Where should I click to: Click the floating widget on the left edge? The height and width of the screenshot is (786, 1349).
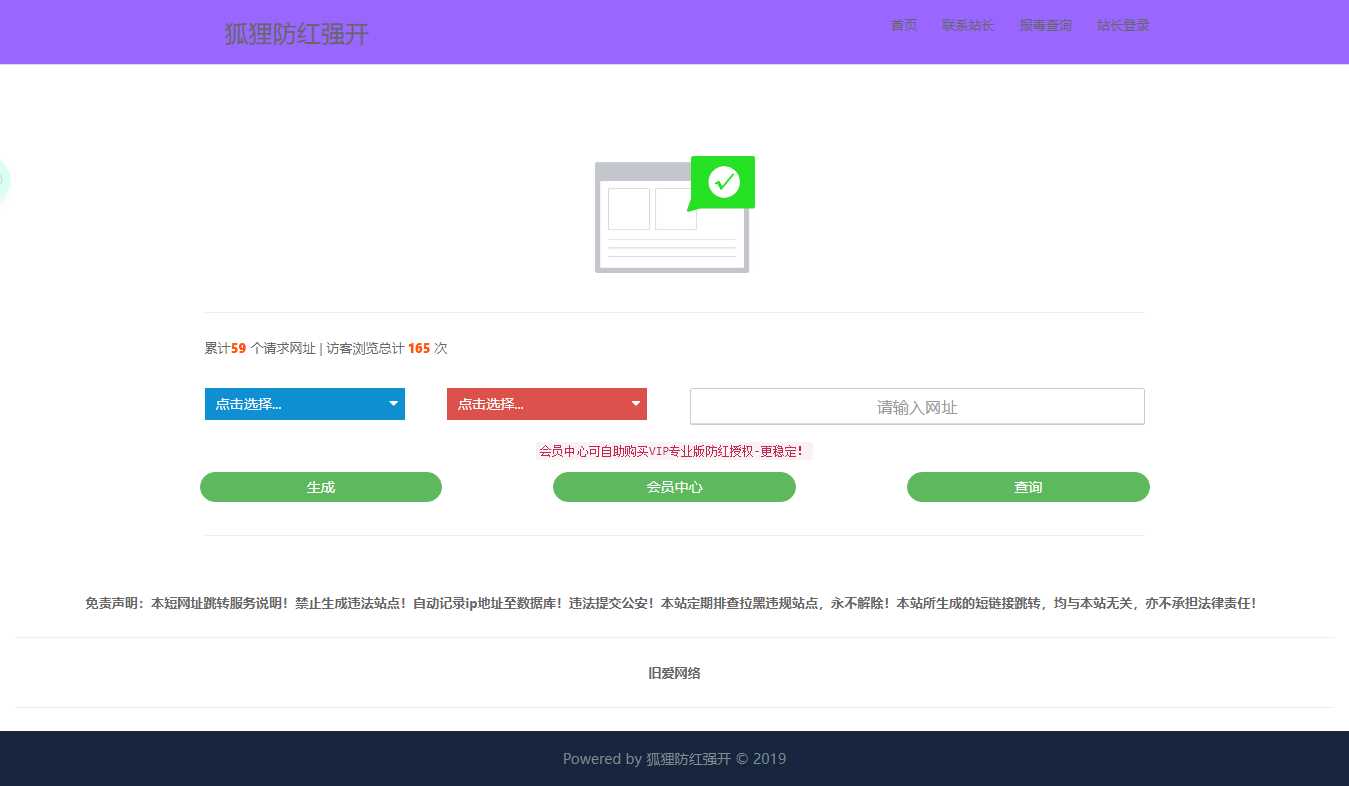tap(4, 180)
